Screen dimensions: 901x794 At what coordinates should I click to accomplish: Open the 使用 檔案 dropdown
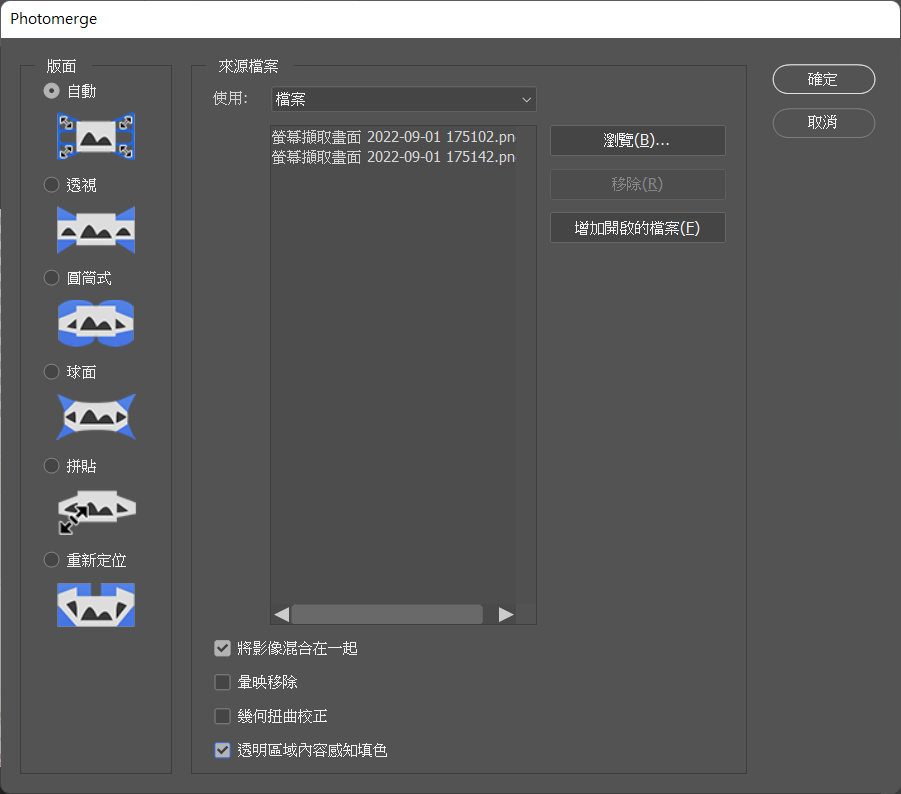[403, 99]
